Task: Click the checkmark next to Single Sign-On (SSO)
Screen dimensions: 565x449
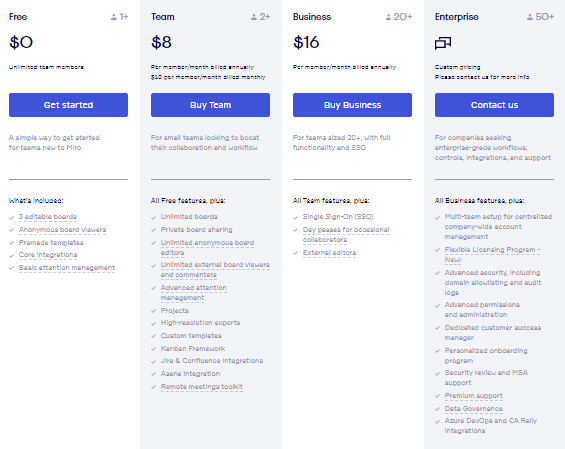Action: click(295, 218)
